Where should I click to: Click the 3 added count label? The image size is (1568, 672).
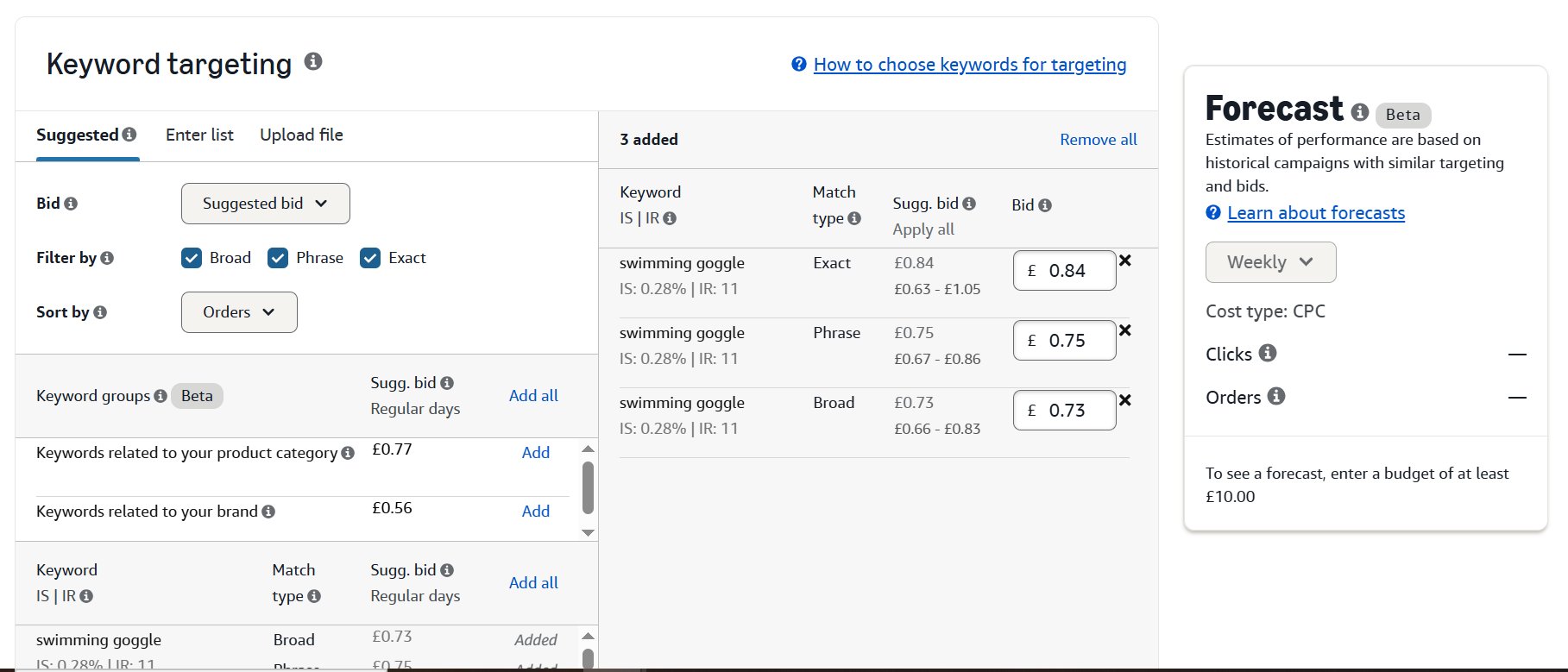[x=649, y=140]
